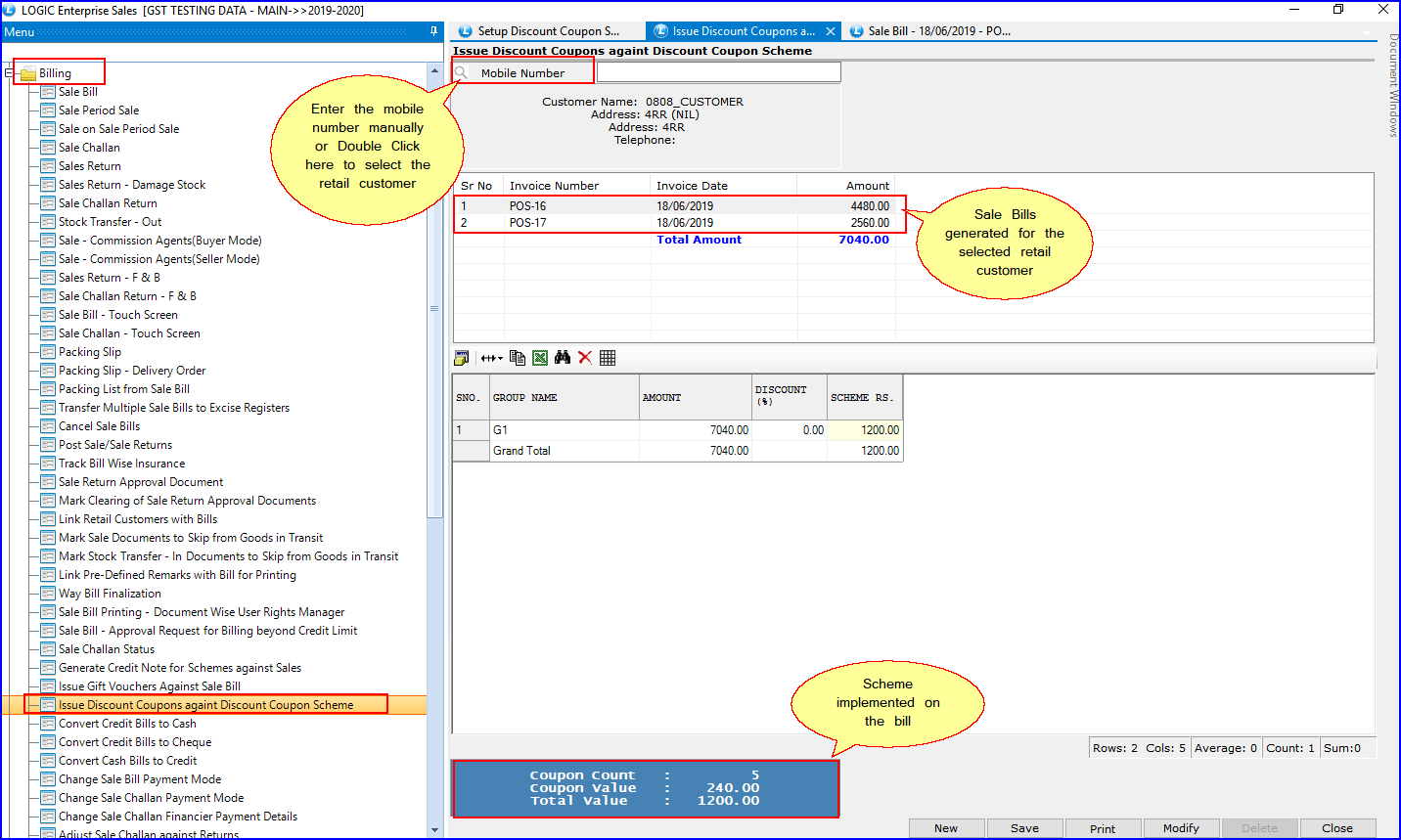1401x840 pixels.
Task: Open the tab list dropdown arrow
Action: point(1368,34)
